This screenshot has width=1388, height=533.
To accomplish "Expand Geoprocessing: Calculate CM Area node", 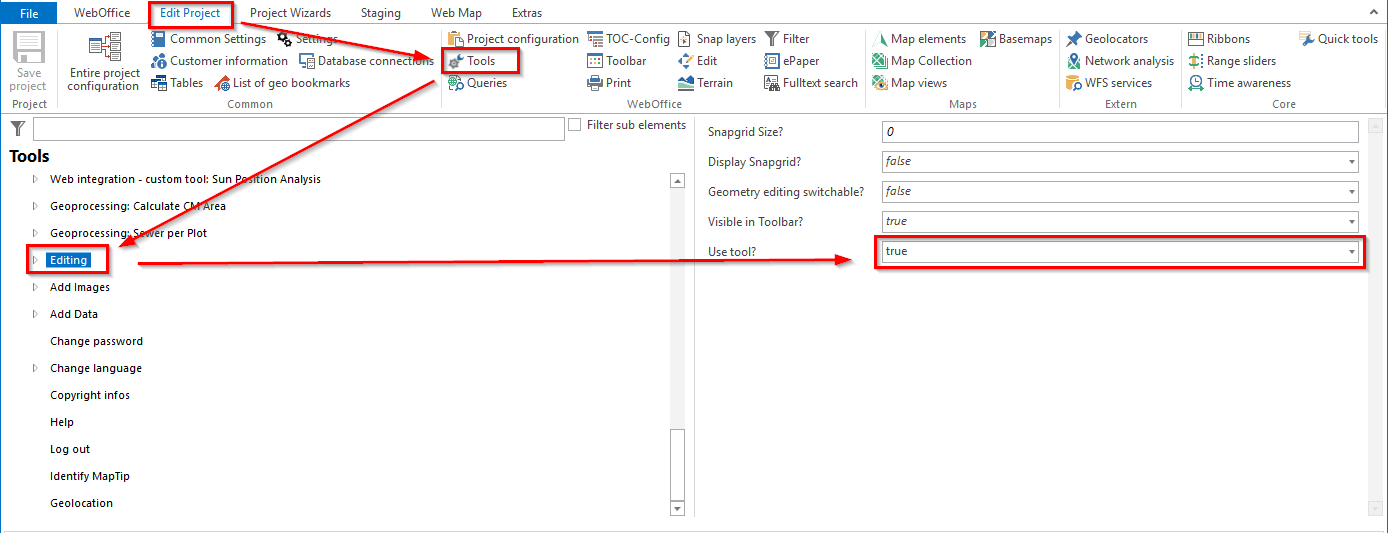I will tap(35, 206).
